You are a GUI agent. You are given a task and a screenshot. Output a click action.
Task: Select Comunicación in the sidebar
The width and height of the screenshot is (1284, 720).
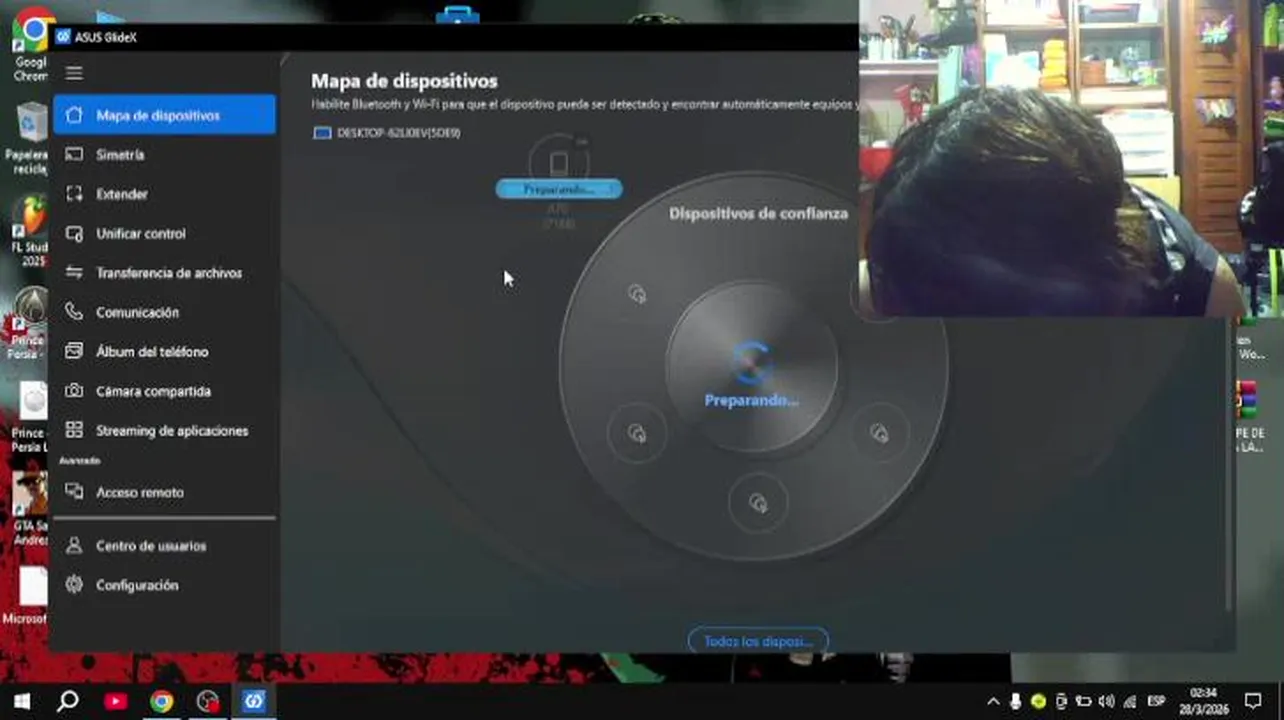pos(165,312)
